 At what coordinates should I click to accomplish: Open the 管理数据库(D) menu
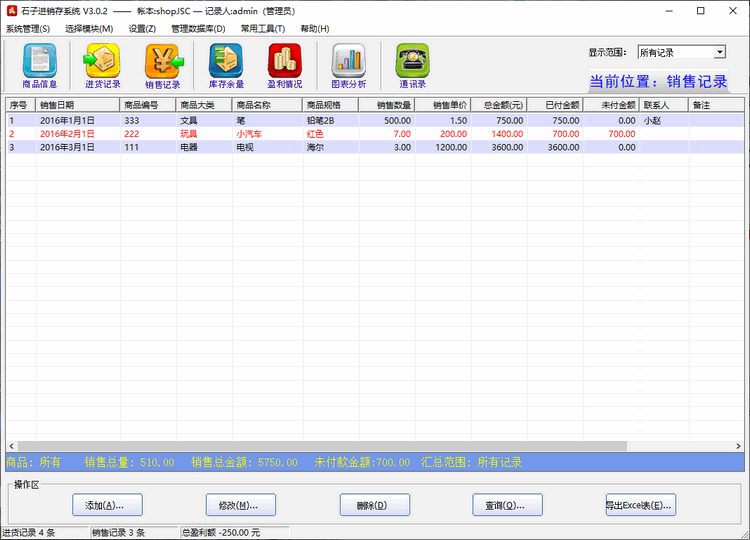(198, 29)
